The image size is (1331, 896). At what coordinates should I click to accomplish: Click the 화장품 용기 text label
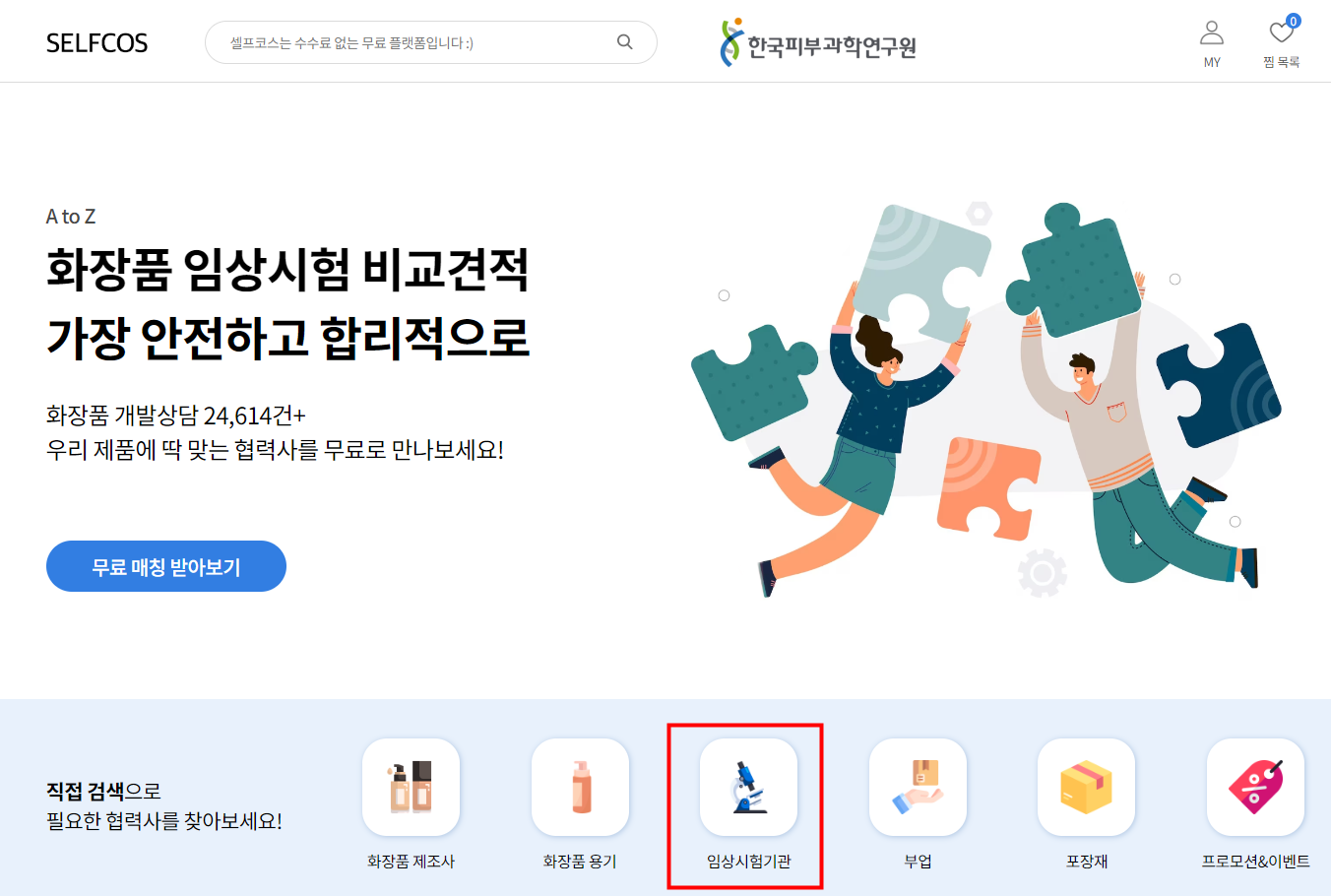pyautogui.click(x=580, y=862)
